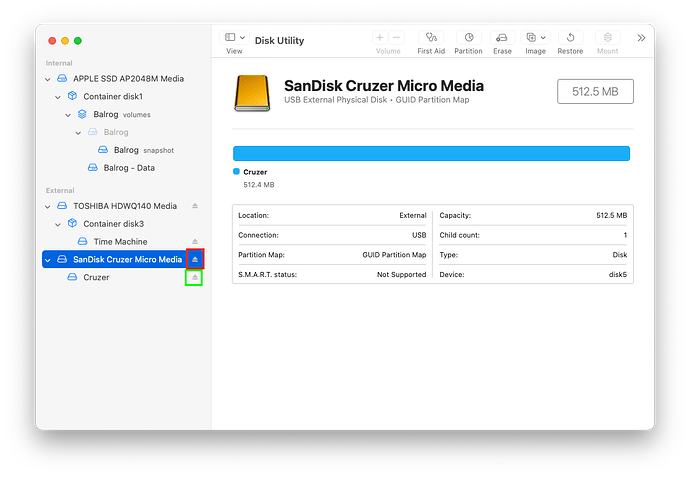The image size is (690, 477).
Task: Select Container disk1 in sidebar
Action: point(123,96)
